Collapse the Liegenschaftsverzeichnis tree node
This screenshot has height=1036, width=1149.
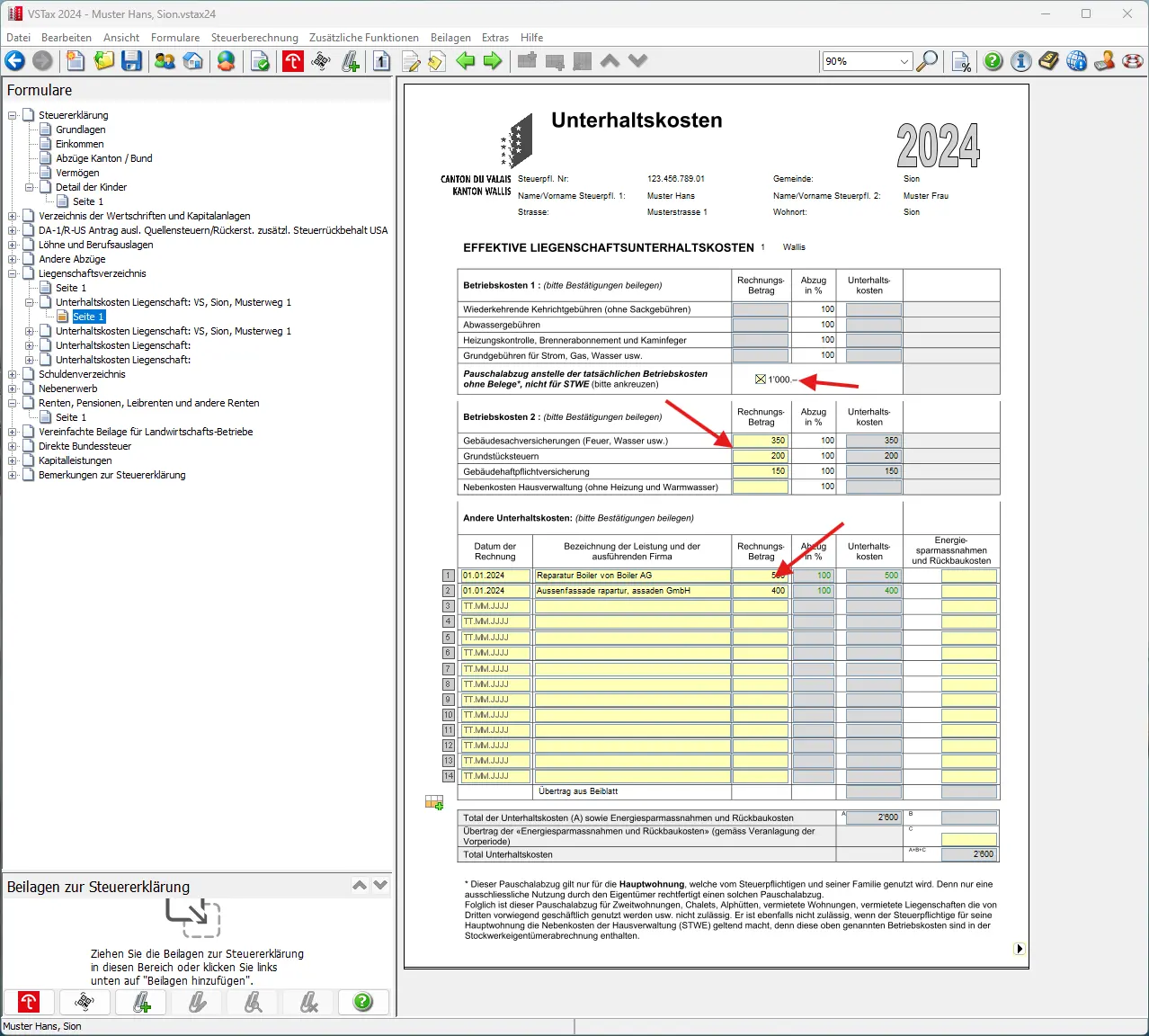pyautogui.click(x=13, y=273)
